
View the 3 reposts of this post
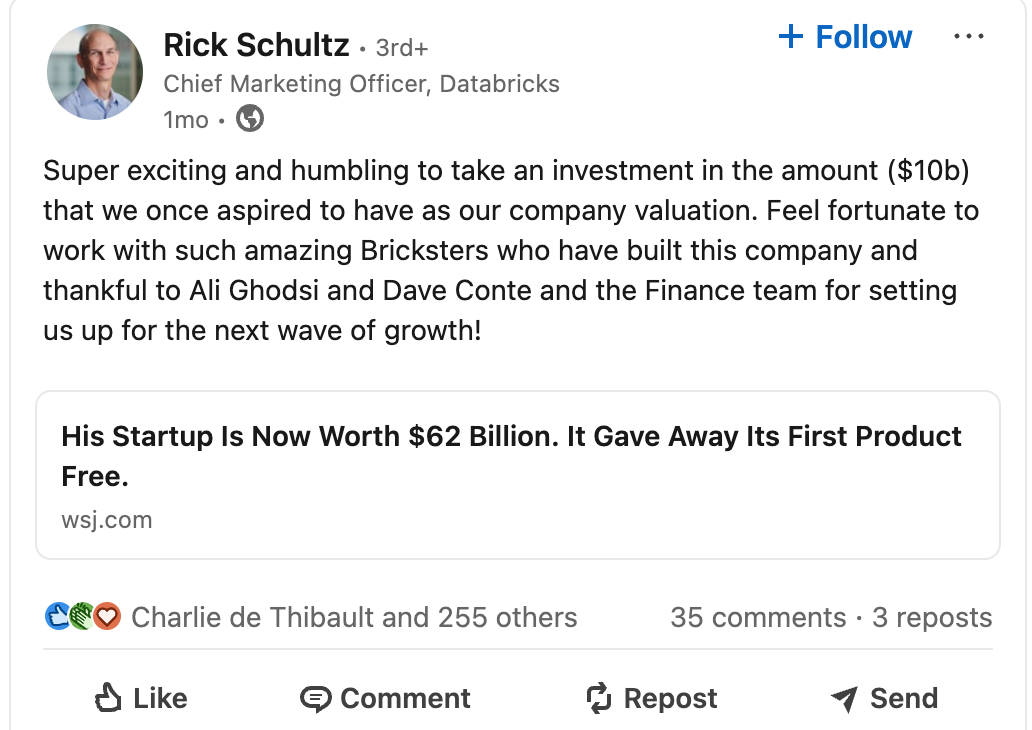click(930, 617)
